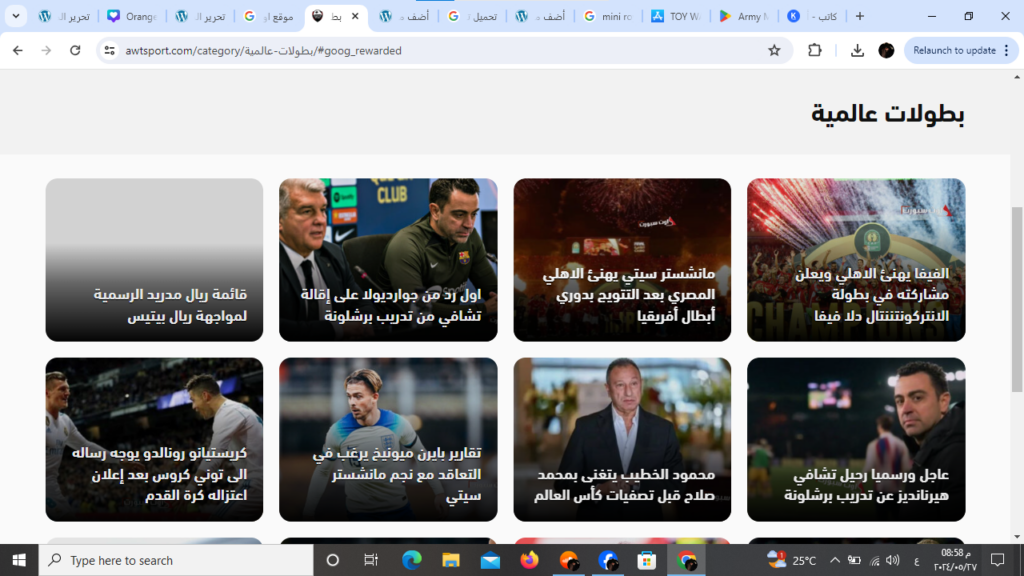Click Relaunch to update button
This screenshot has height=576, width=1024.
[x=953, y=50]
